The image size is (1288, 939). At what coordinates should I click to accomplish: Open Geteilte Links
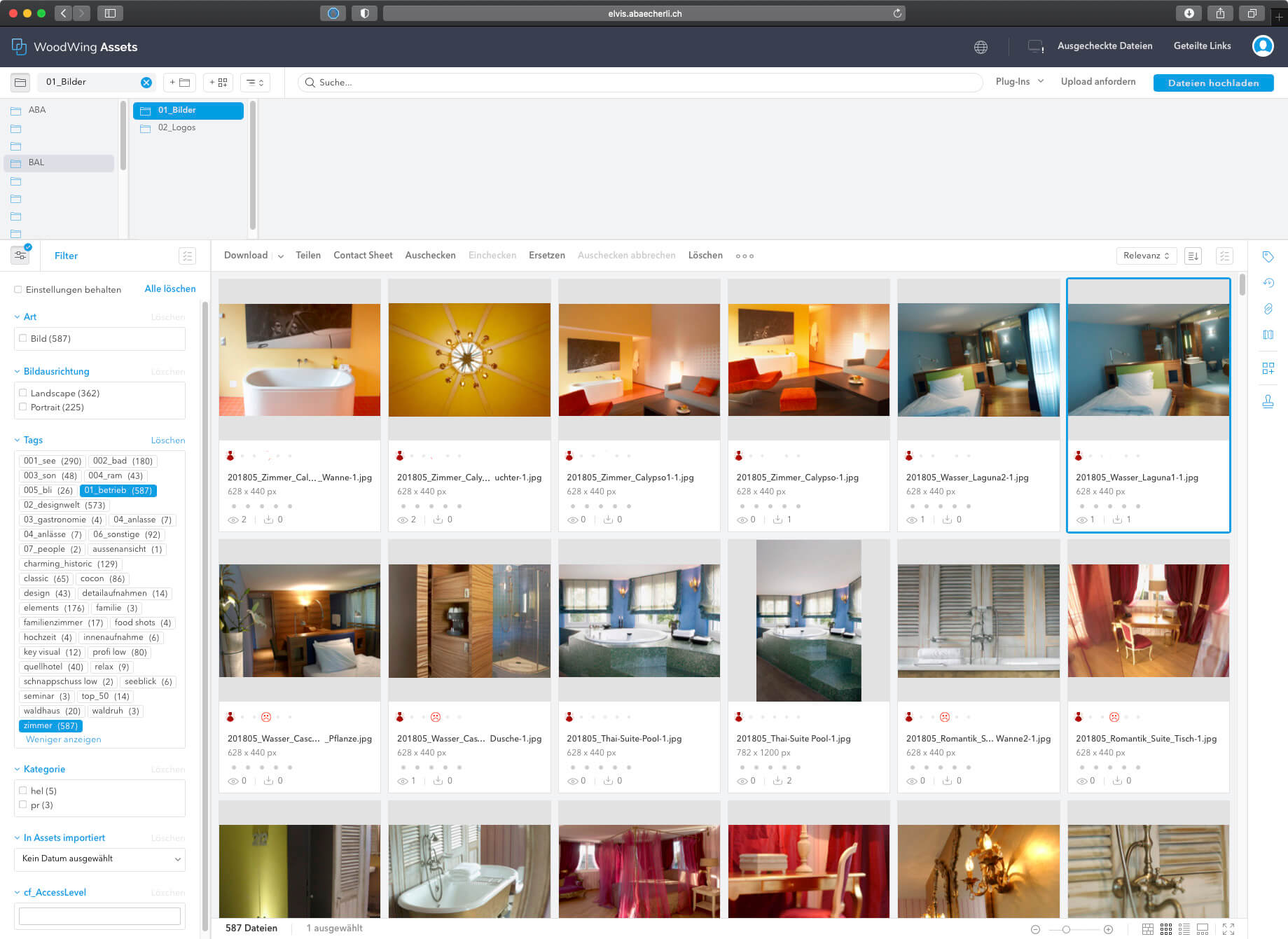pyautogui.click(x=1202, y=46)
